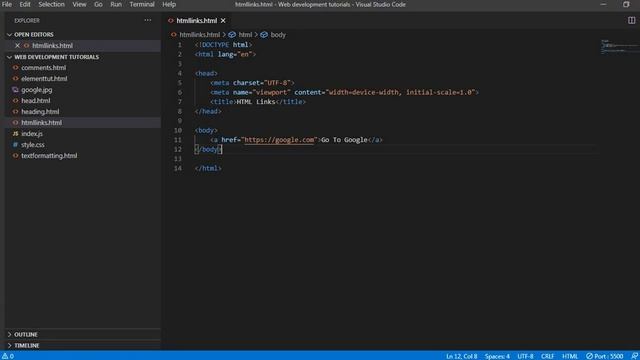Open the Explorer more actions ellipsis
Screen dimensions: 640x360
tap(147, 20)
